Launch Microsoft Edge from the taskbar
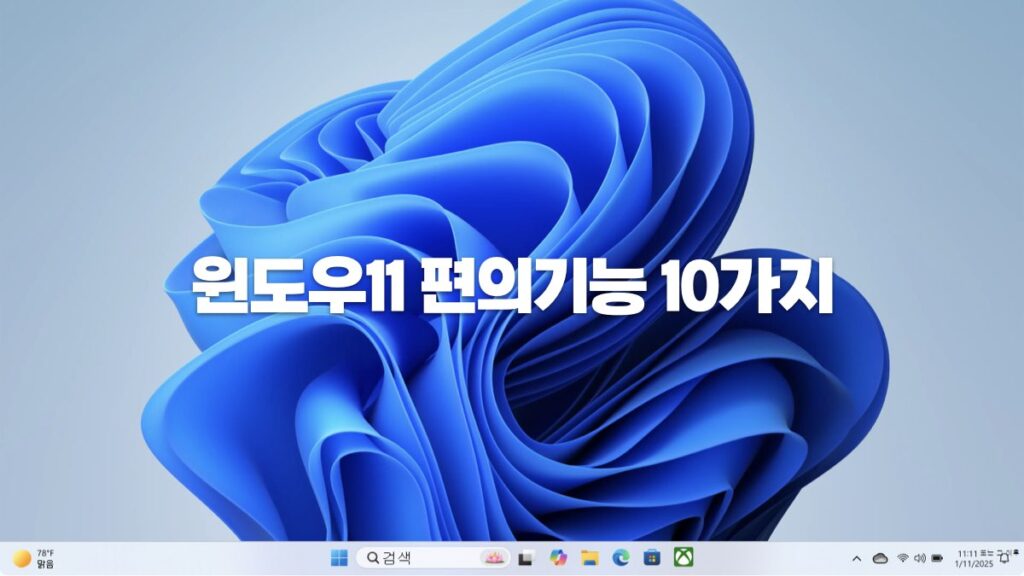 point(620,558)
